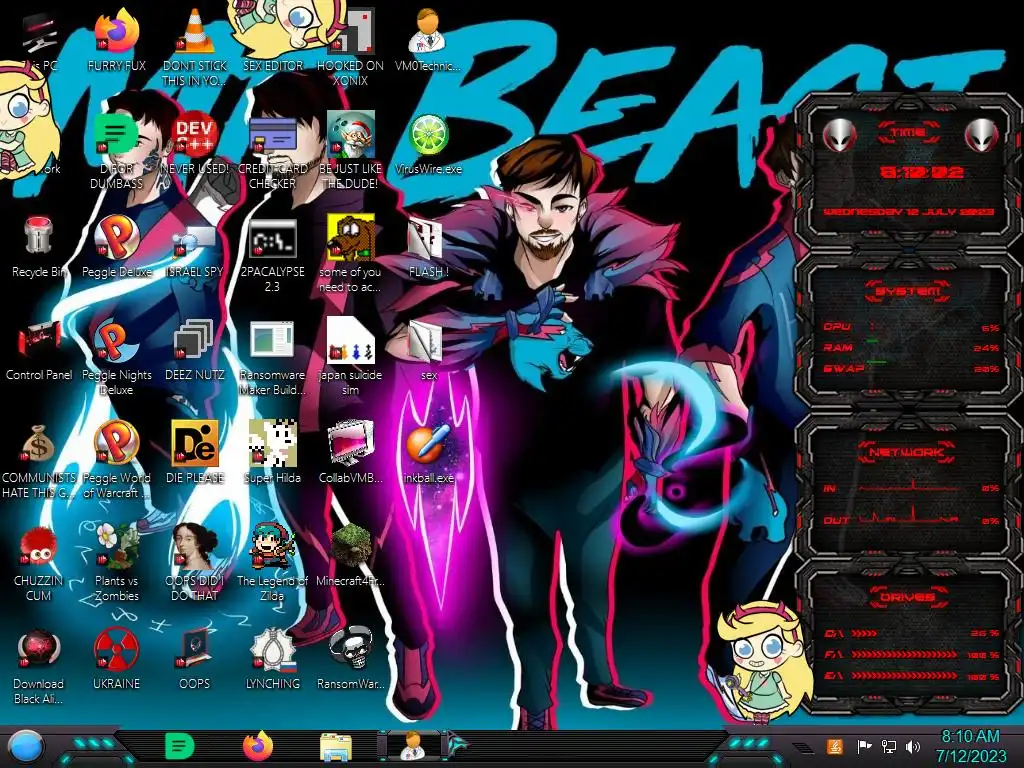Launch Firefox from the taskbar
The height and width of the screenshot is (768, 1024).
point(258,746)
